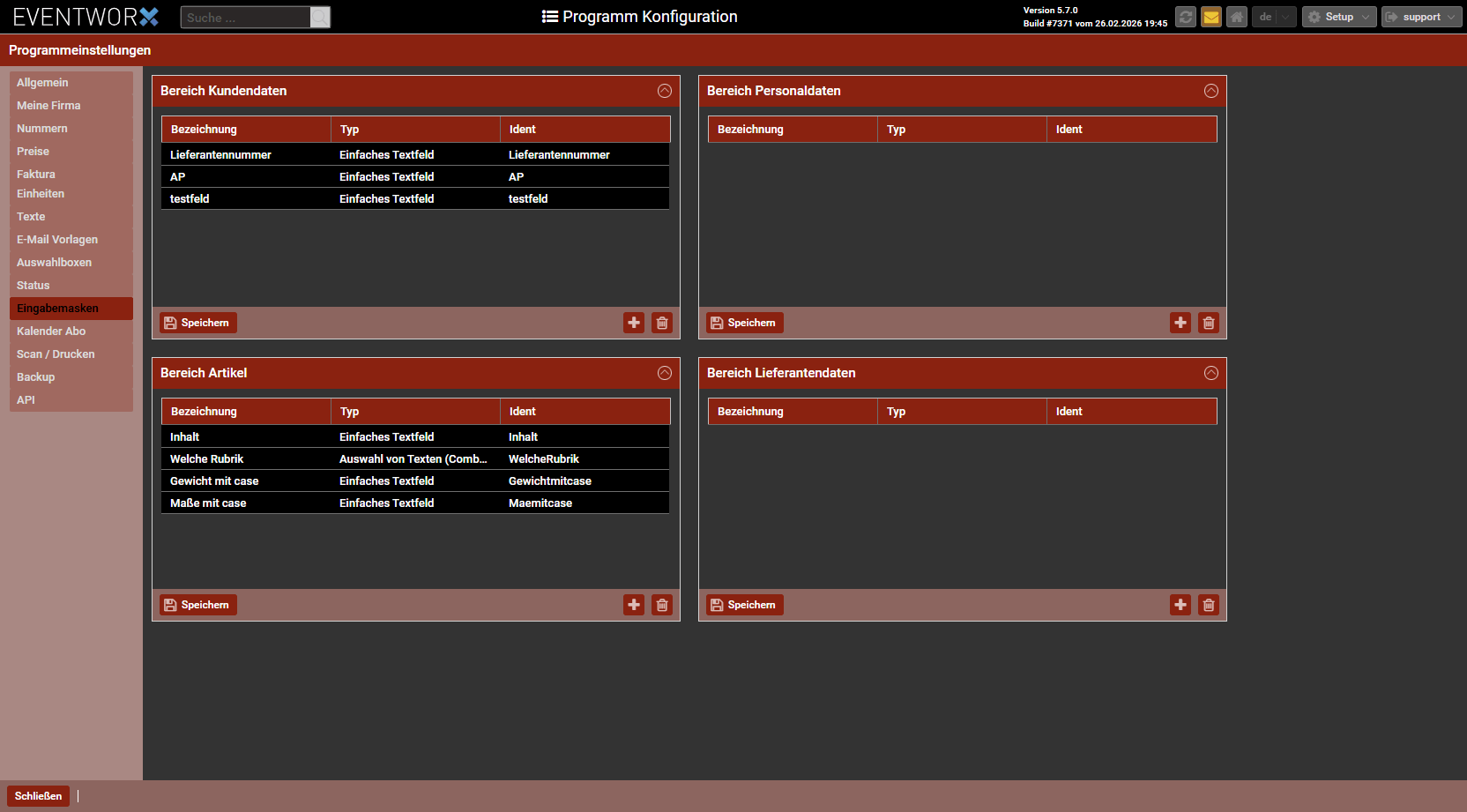Select Auswahlboxen in the sidebar
The height and width of the screenshot is (812, 1467).
pyautogui.click(x=54, y=263)
